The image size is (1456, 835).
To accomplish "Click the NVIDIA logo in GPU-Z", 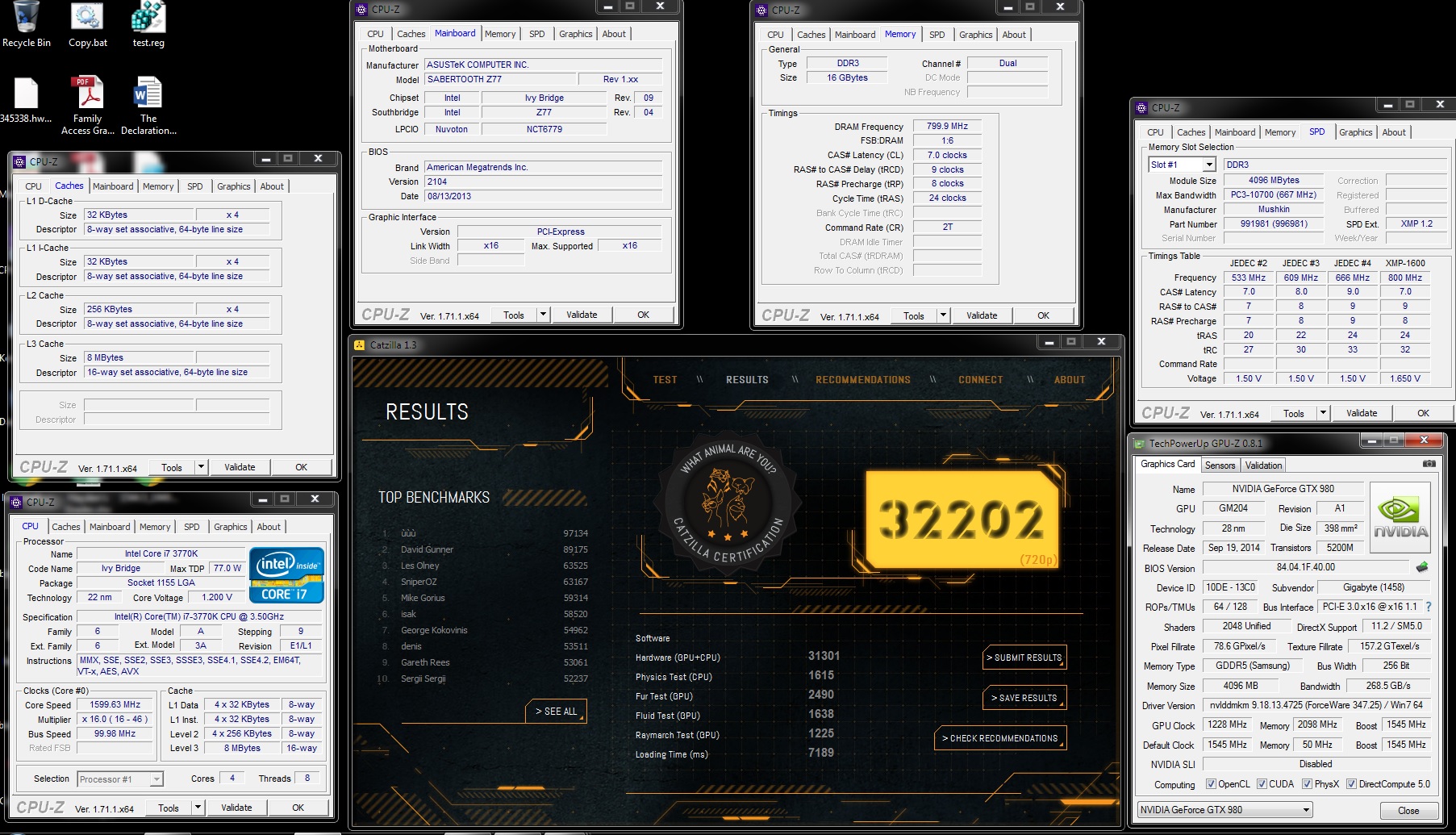I will tap(1400, 517).
